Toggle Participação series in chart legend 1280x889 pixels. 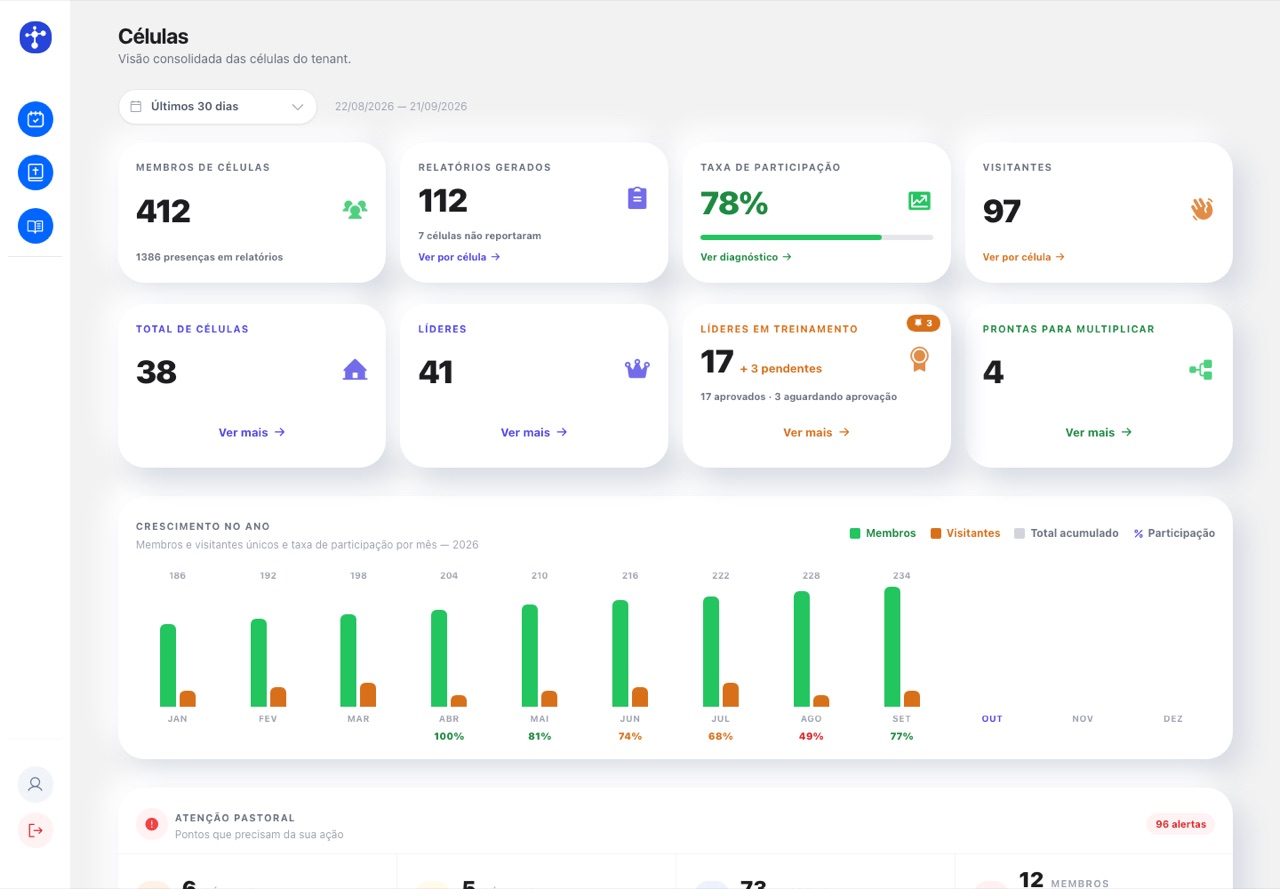point(1174,534)
